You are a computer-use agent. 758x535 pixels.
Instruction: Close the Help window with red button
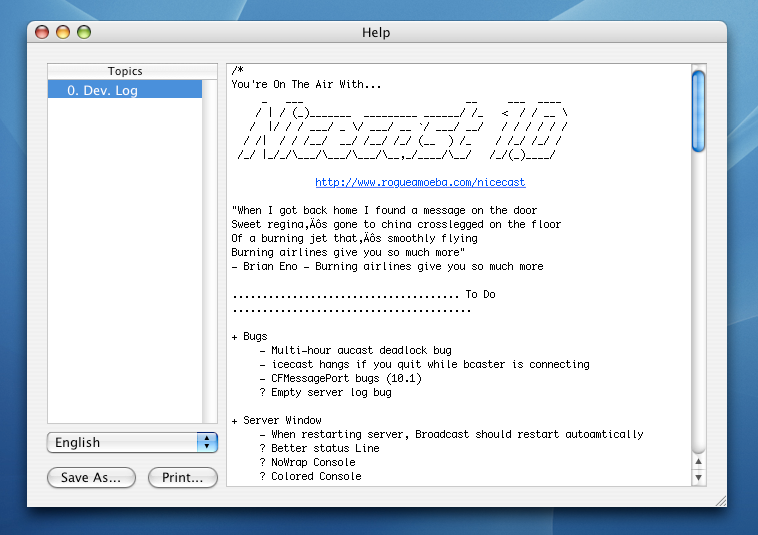(42, 32)
